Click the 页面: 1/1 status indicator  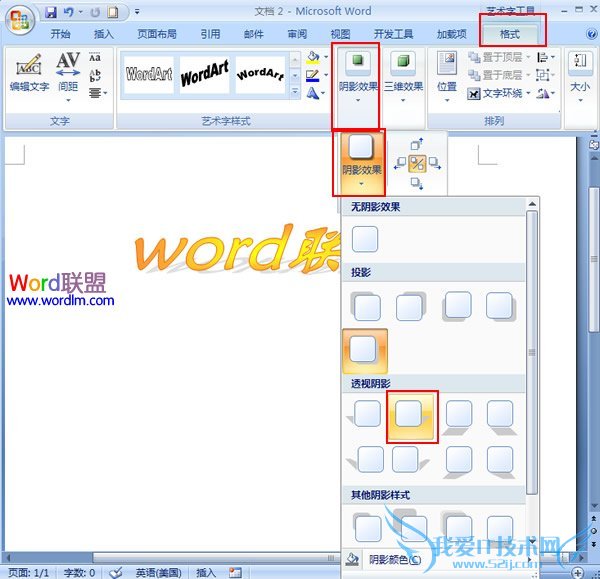tap(29, 573)
